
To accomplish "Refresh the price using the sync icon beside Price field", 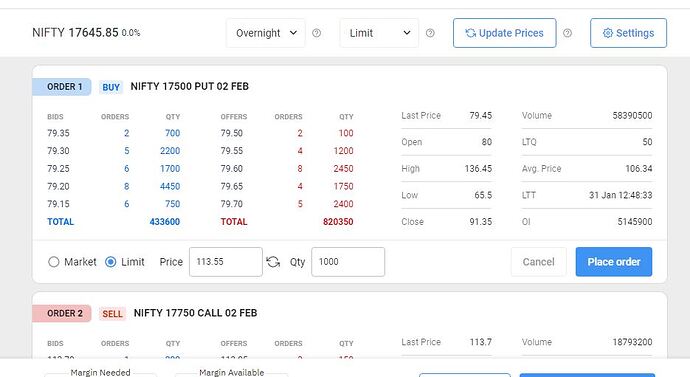I will click(x=273, y=262).
